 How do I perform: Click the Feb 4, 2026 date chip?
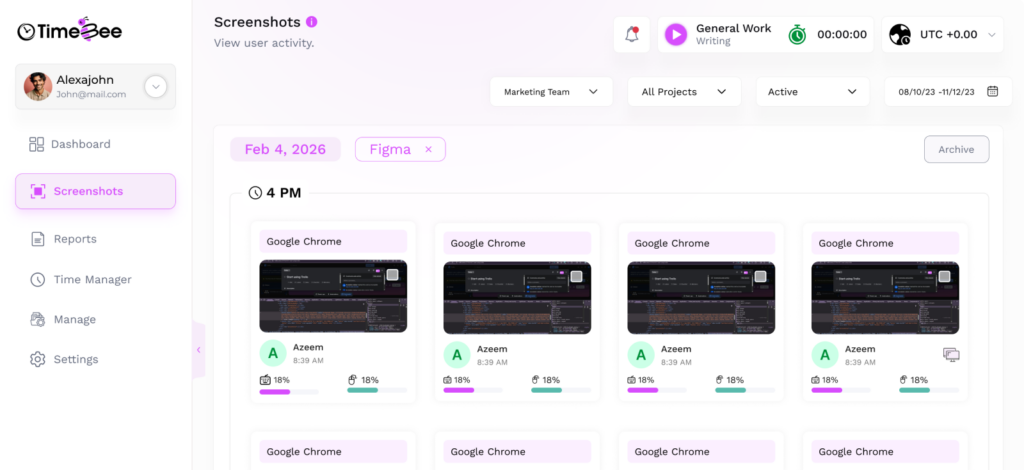285,149
